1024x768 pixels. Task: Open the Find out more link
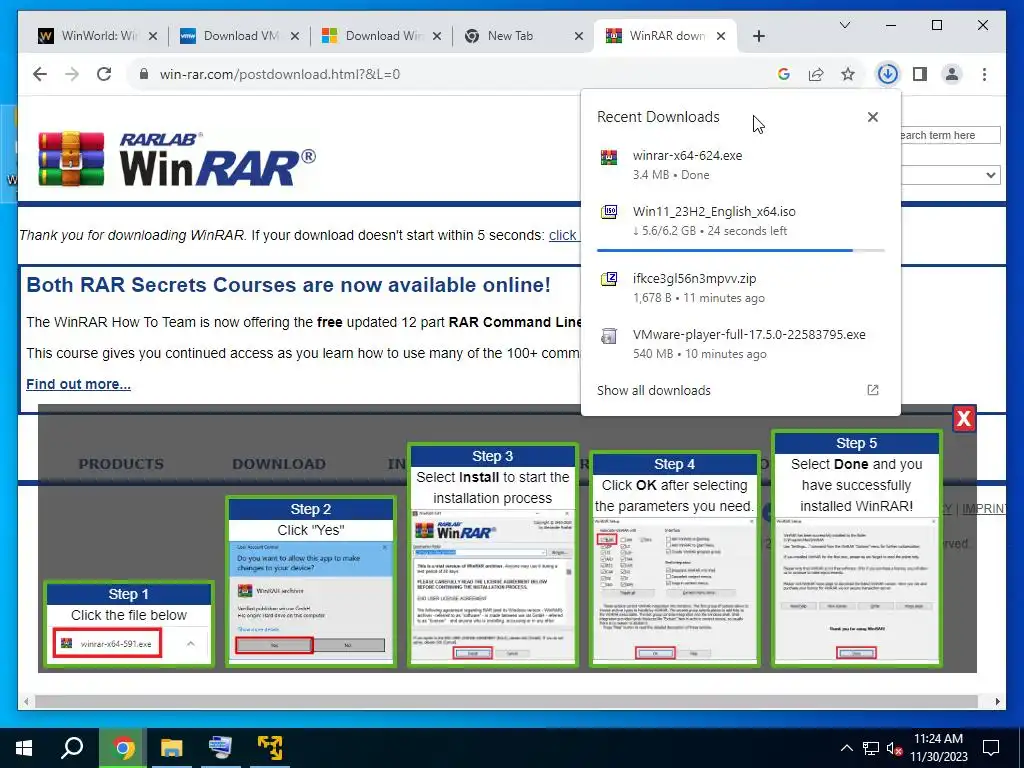coord(78,384)
